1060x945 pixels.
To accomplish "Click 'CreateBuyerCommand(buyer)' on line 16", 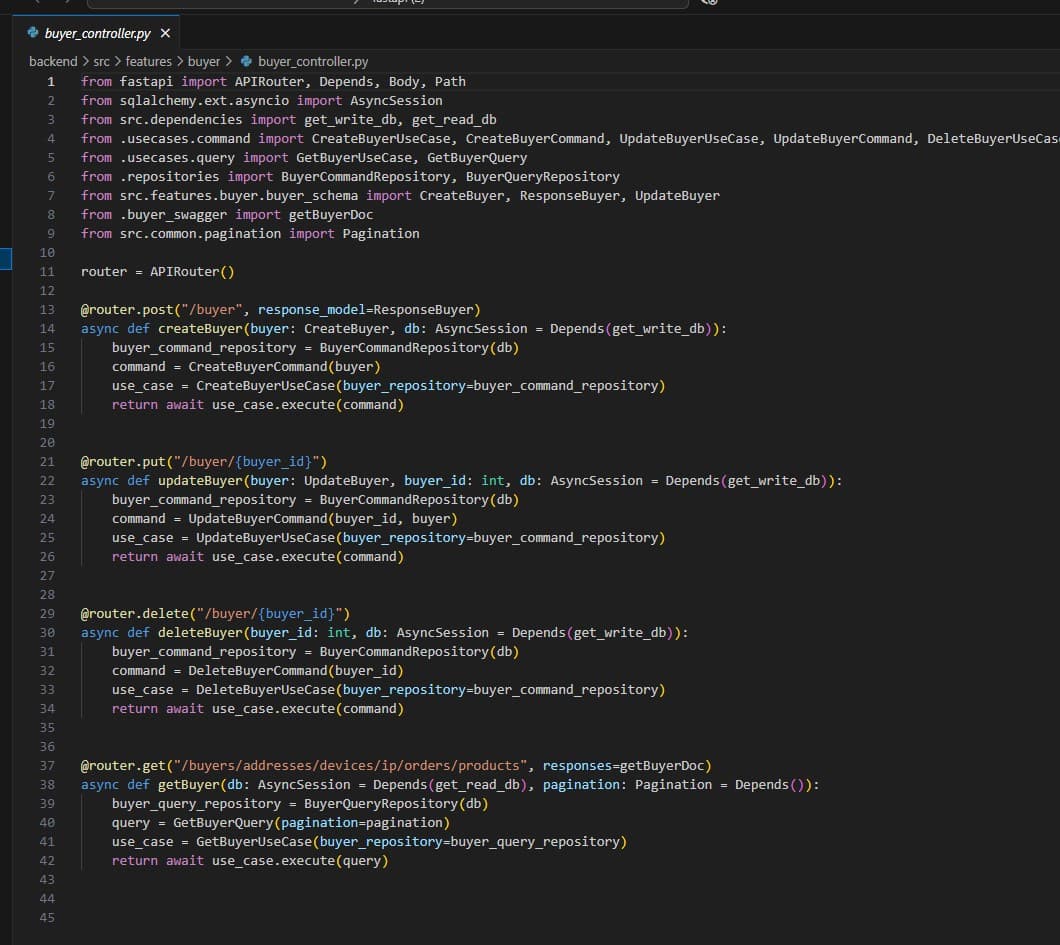I will point(285,366).
